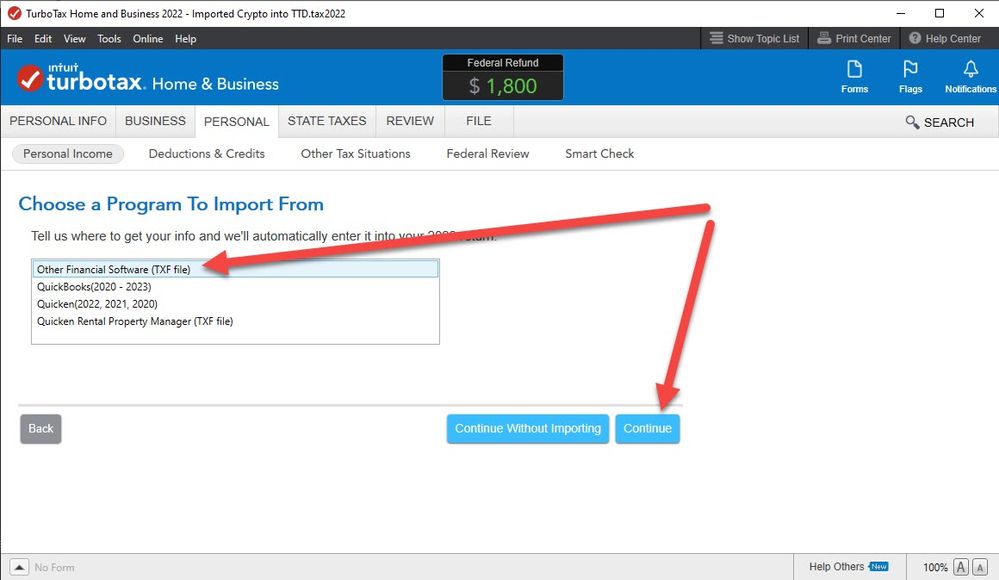Increase text size with larger A button
Image resolution: width=999 pixels, height=580 pixels.
pyautogui.click(x=961, y=567)
